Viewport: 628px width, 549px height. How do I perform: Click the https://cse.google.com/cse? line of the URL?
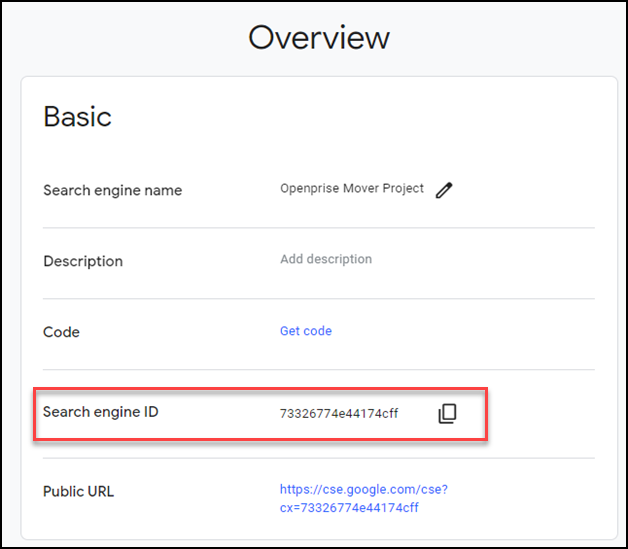[363, 490]
